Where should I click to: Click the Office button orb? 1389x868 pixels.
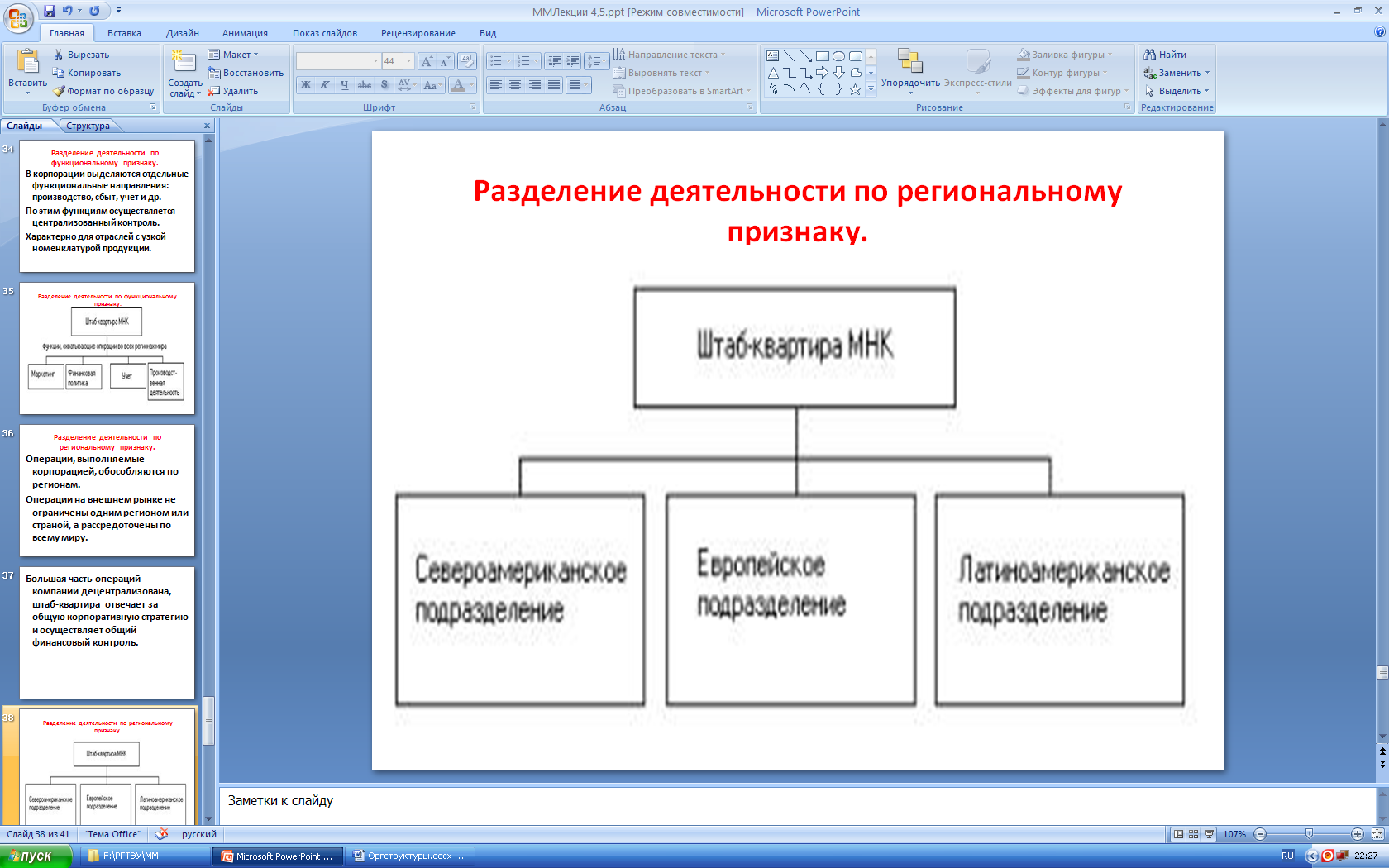(x=18, y=17)
